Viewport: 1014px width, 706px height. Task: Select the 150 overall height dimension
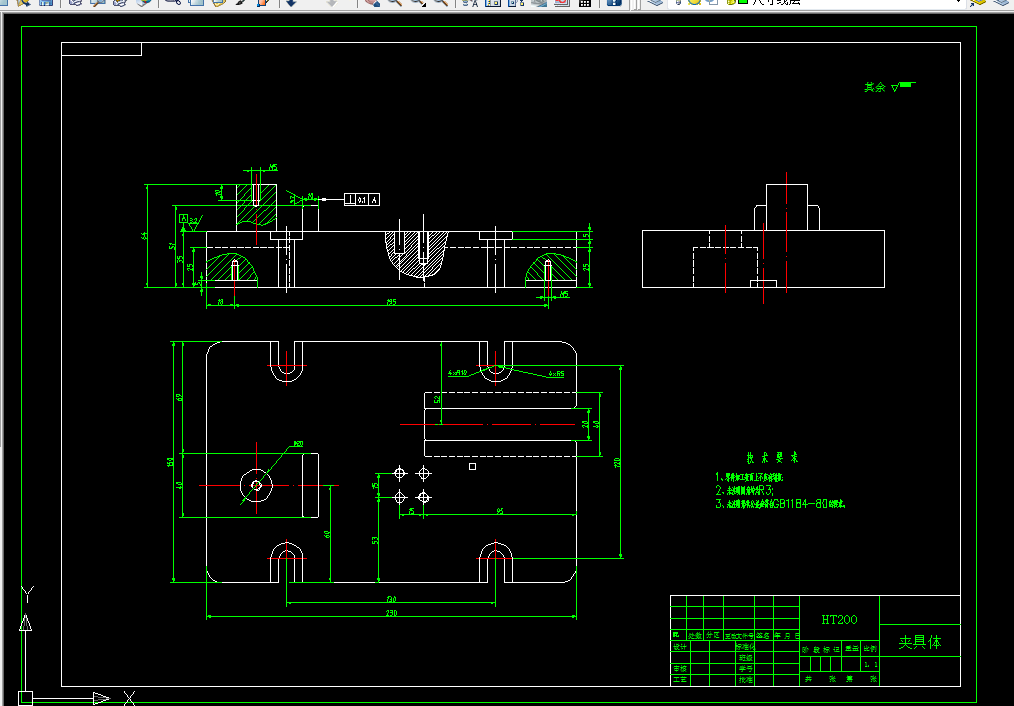point(171,462)
